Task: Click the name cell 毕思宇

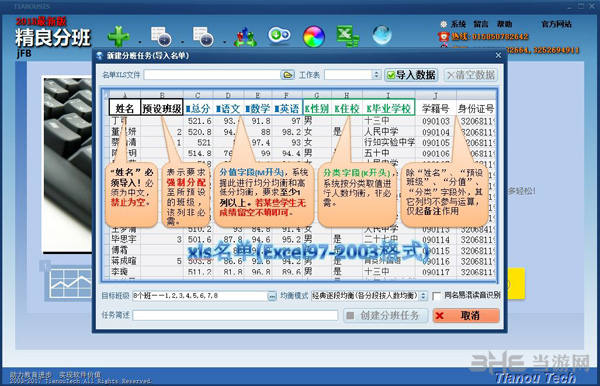Action: point(124,239)
